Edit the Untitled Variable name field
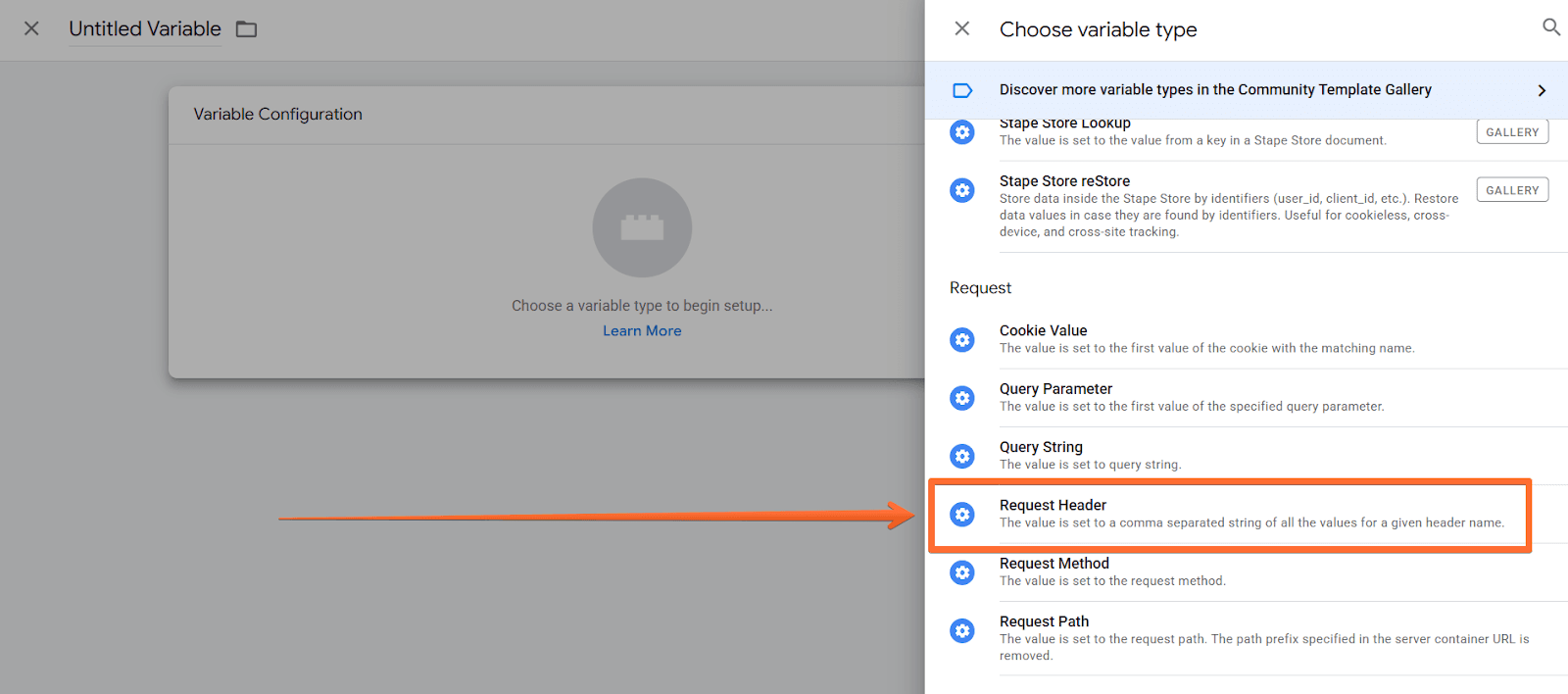 [145, 29]
